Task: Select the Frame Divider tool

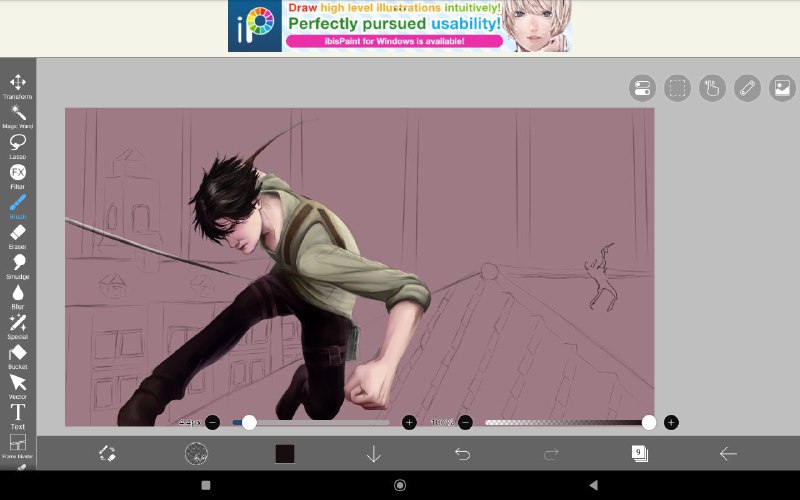Action: click(18, 446)
